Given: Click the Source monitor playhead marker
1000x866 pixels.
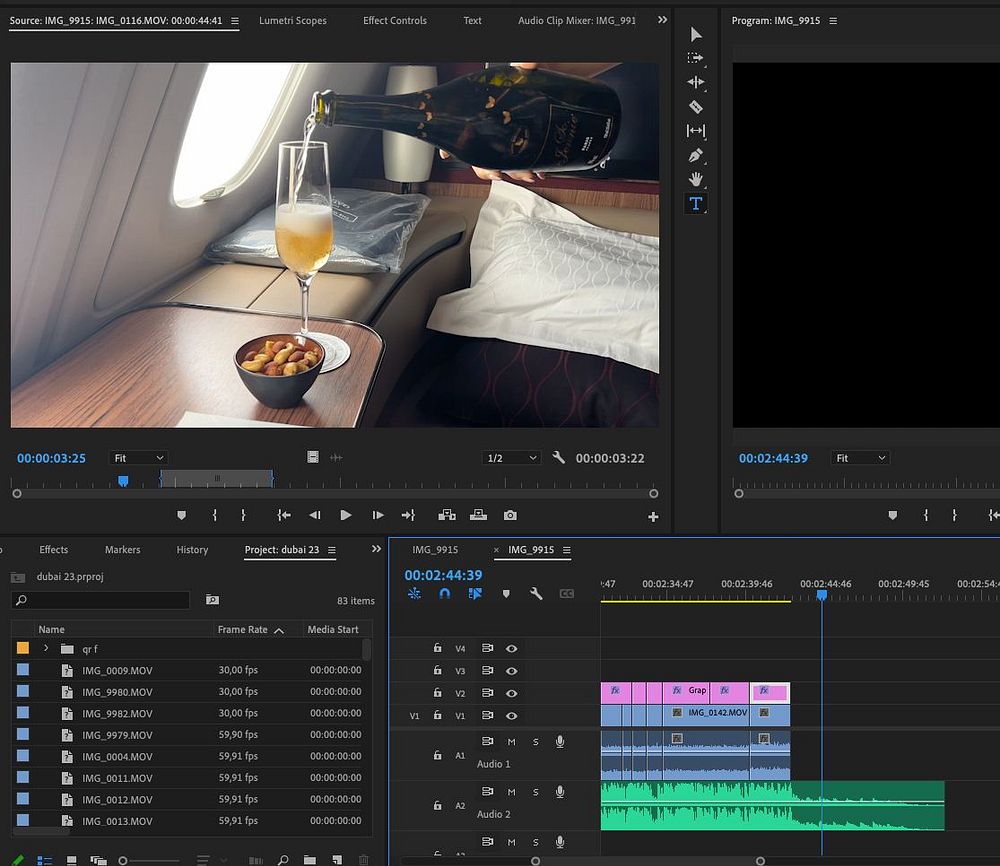Looking at the screenshot, I should coord(123,481).
